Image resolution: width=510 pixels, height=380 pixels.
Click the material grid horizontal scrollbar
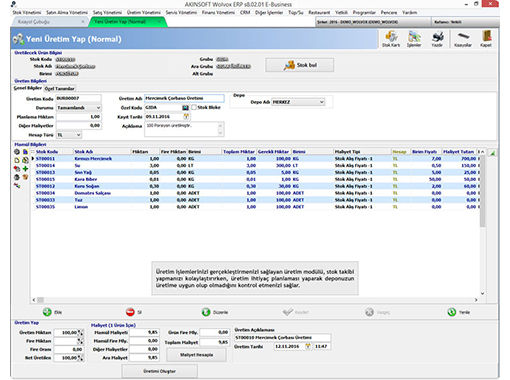pyautogui.click(x=40, y=300)
